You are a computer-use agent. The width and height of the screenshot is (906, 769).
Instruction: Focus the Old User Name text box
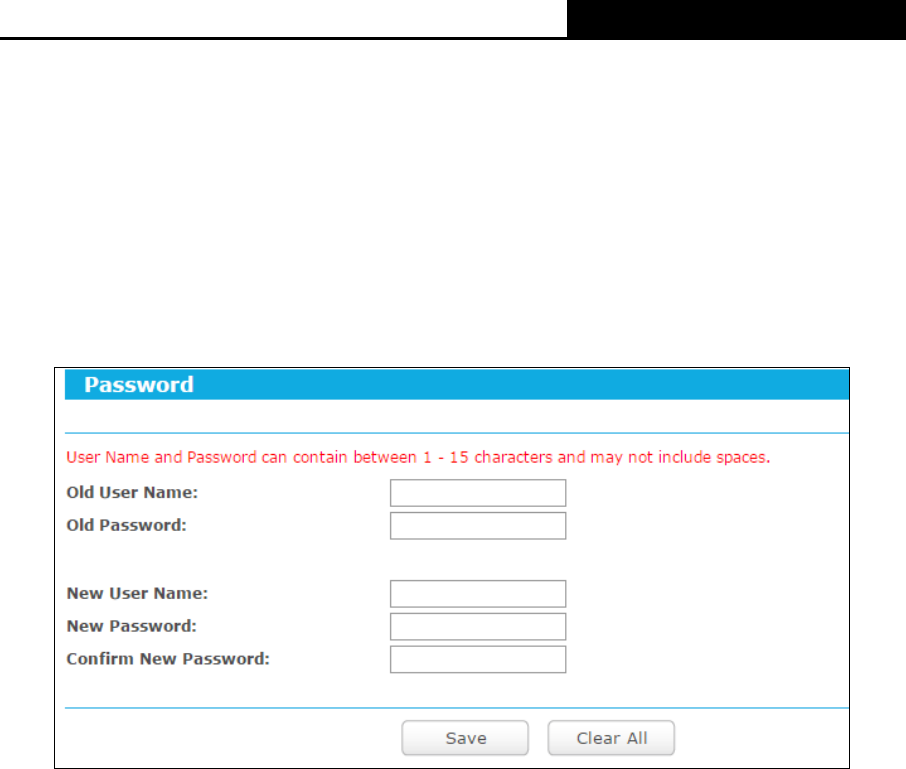pyautogui.click(x=478, y=493)
